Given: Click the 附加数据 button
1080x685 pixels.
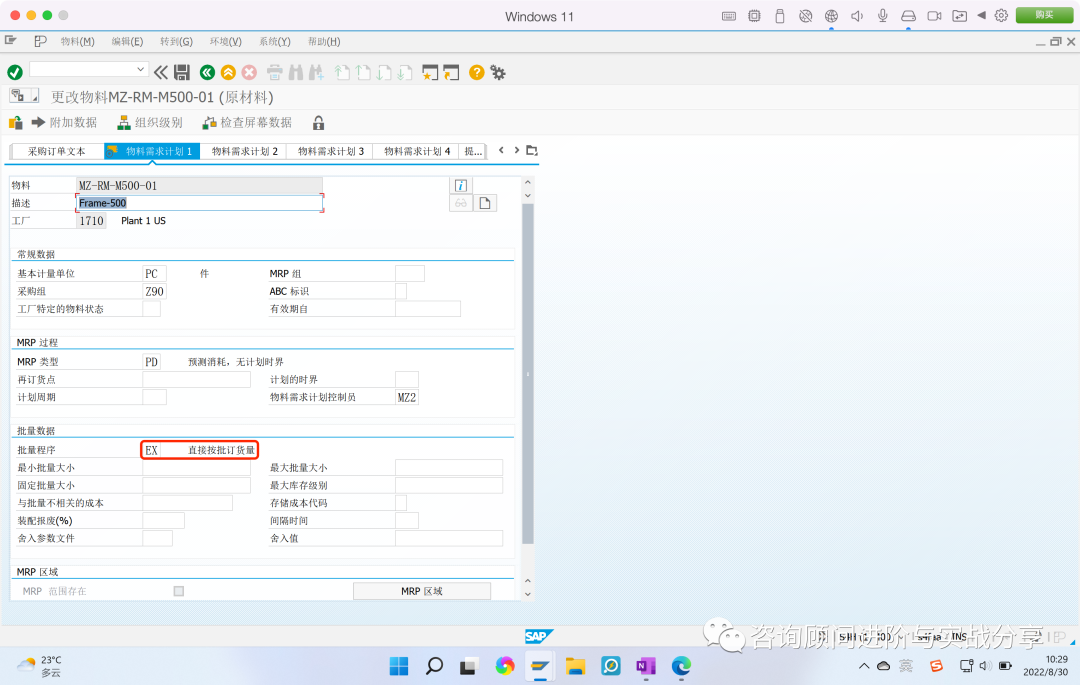Looking at the screenshot, I should point(65,123).
